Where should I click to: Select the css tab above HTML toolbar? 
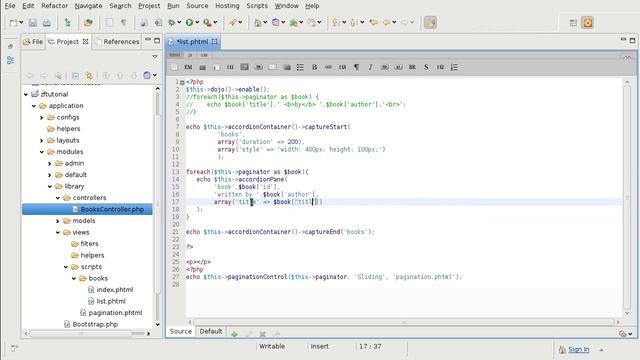204,55
